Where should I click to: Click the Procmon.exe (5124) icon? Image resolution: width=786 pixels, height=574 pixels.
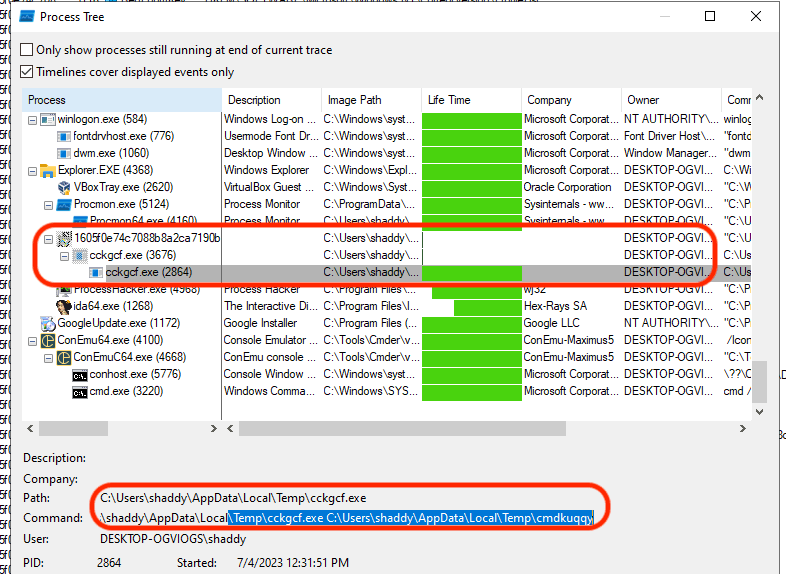64,205
